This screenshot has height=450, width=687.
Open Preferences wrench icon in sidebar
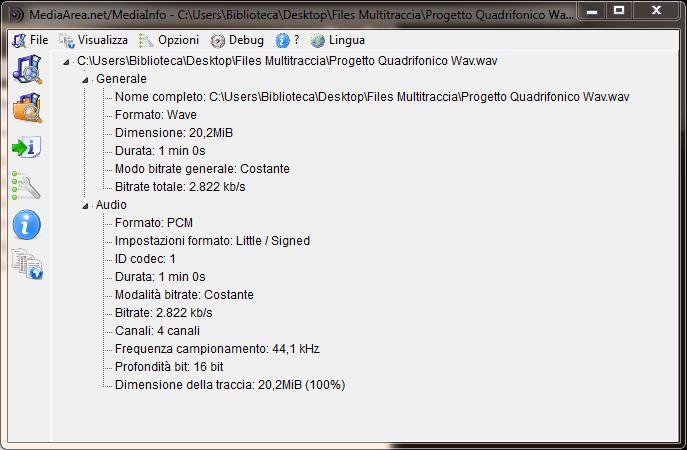(26, 185)
